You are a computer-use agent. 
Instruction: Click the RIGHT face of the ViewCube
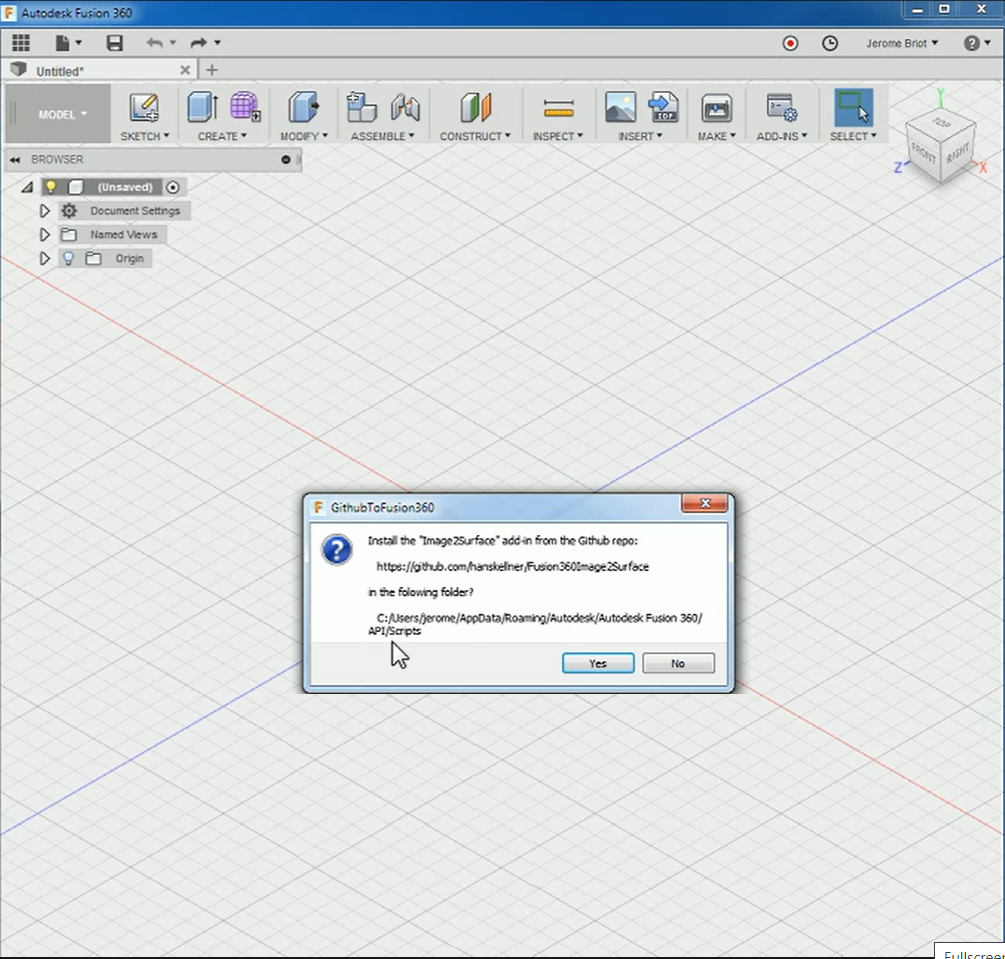[x=958, y=154]
